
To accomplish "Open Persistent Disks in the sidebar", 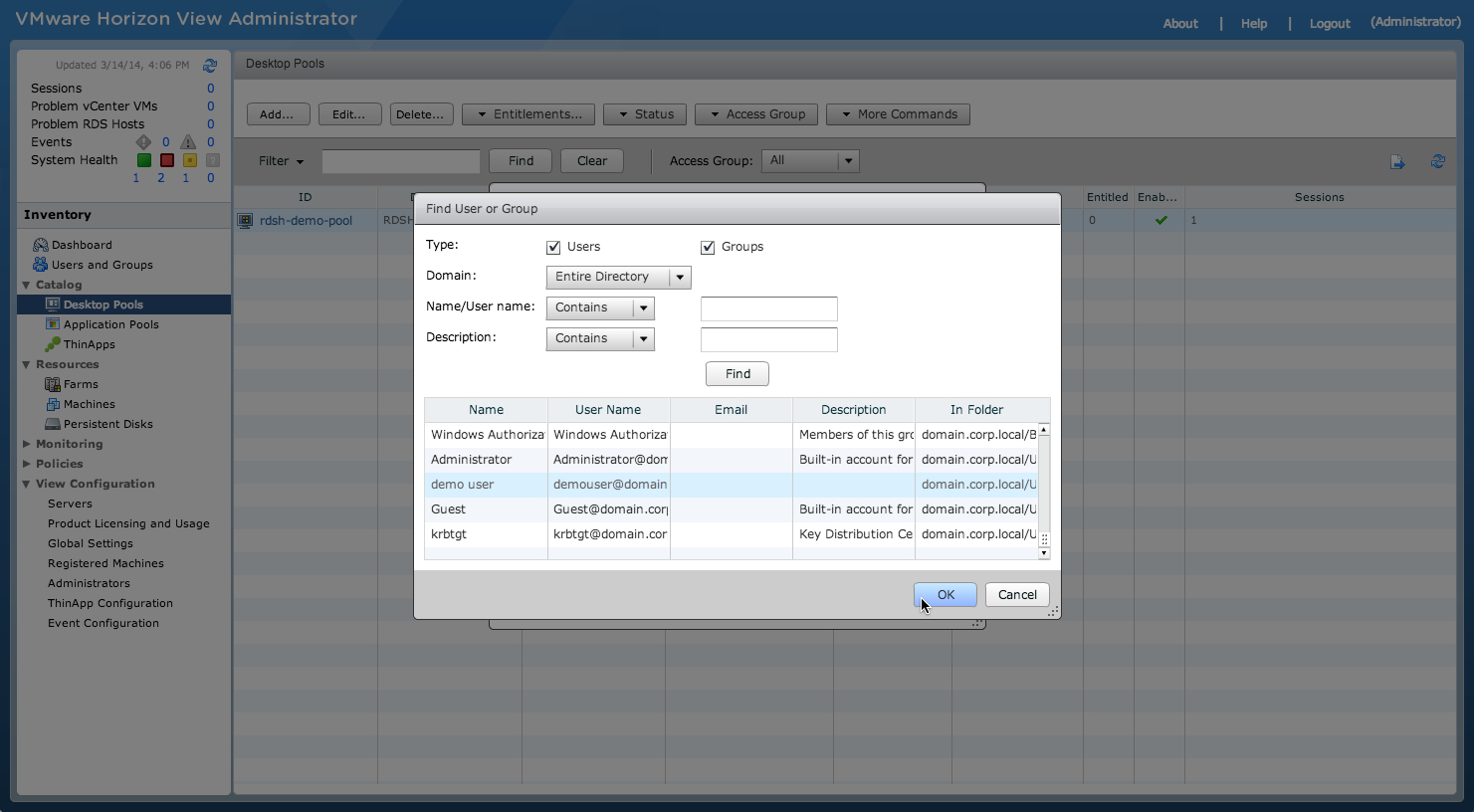I will pos(108,424).
